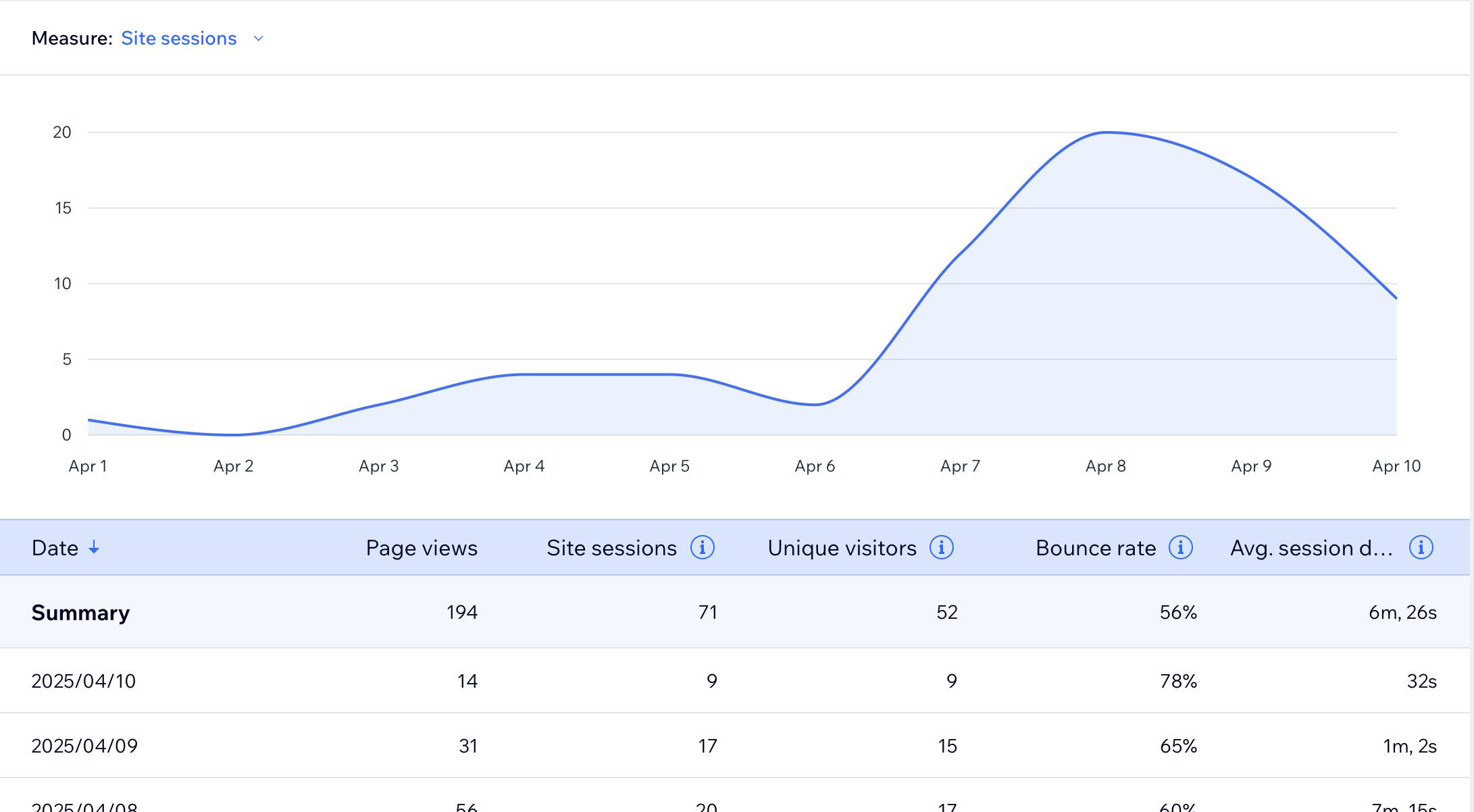Click the chart peak at Apr 8
The image size is (1474, 812).
coord(1106,132)
